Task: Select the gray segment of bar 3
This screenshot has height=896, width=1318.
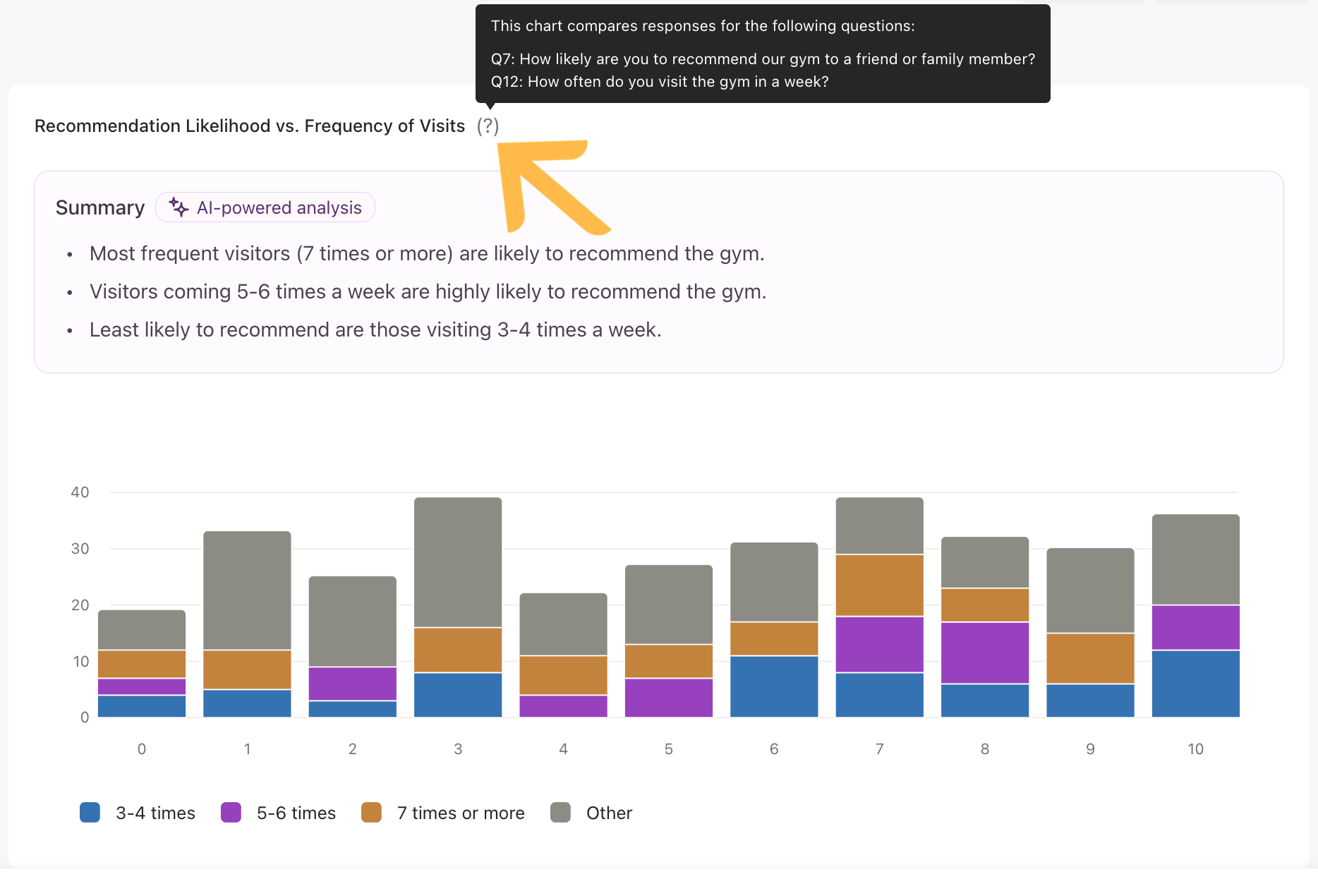Action: 458,562
